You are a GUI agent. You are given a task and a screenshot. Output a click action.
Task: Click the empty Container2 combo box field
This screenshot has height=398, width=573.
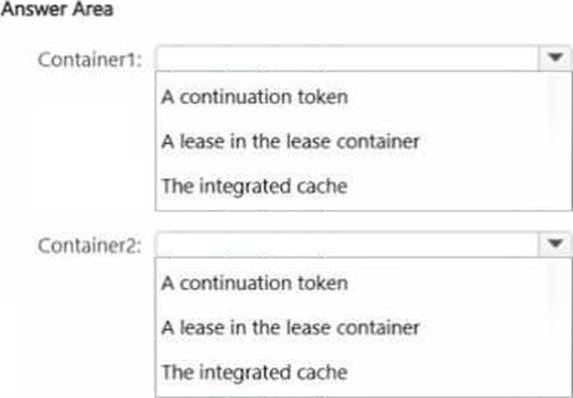(347, 244)
